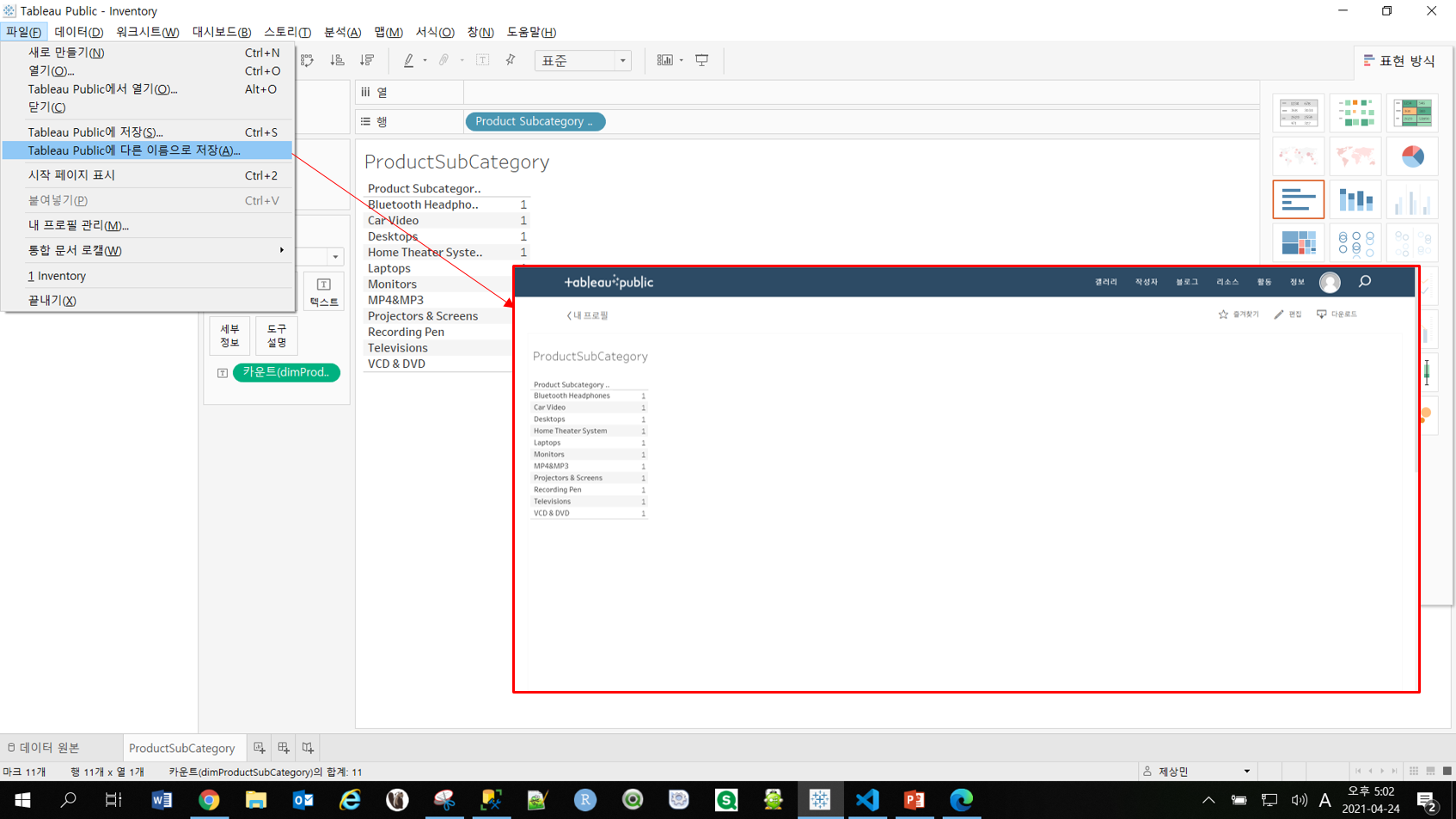Click the sort ascending toolbar icon

tap(338, 60)
